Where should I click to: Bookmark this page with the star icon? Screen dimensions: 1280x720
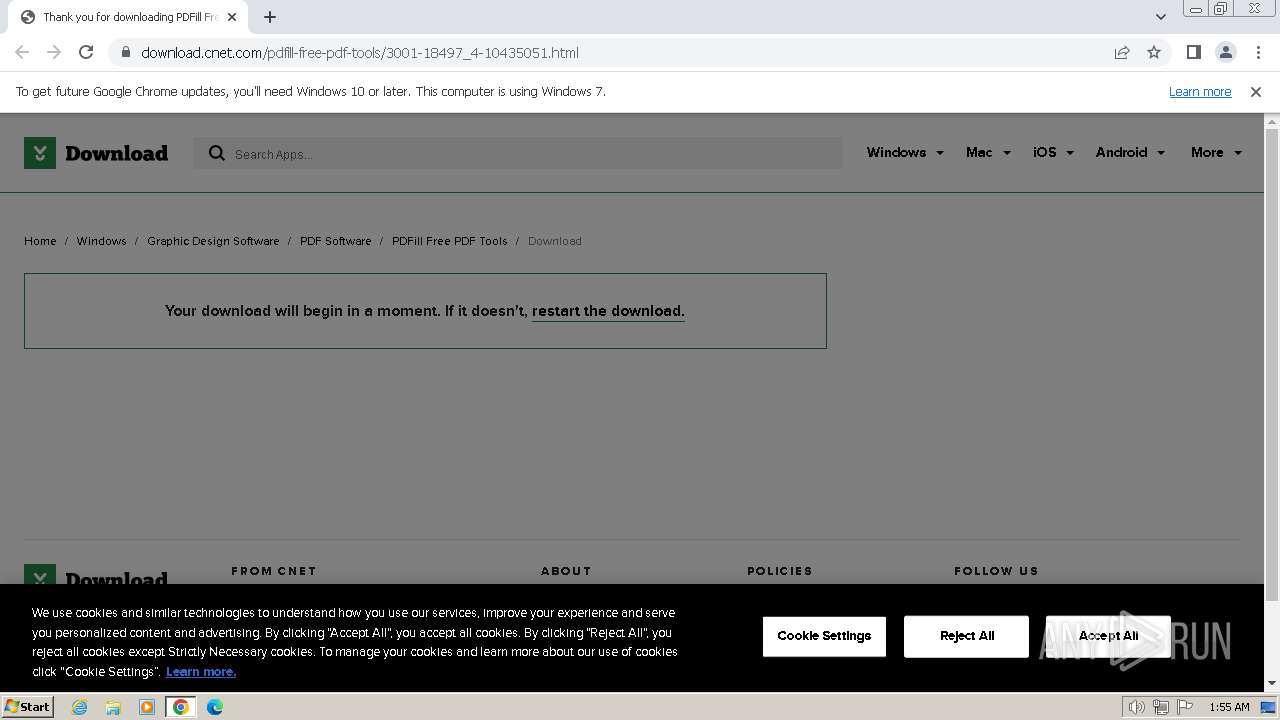1154,52
